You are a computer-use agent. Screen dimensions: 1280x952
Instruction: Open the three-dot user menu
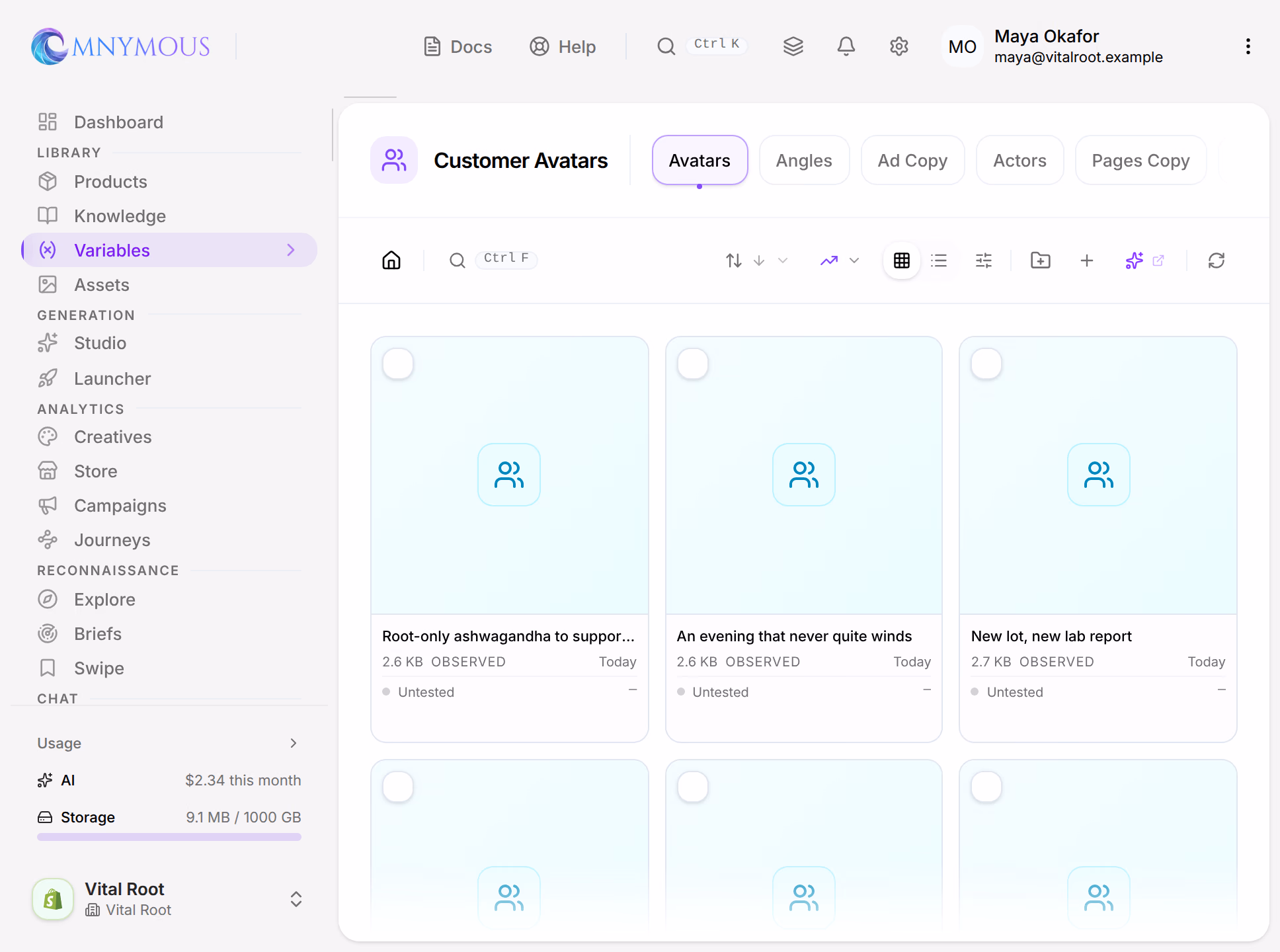pyautogui.click(x=1248, y=46)
